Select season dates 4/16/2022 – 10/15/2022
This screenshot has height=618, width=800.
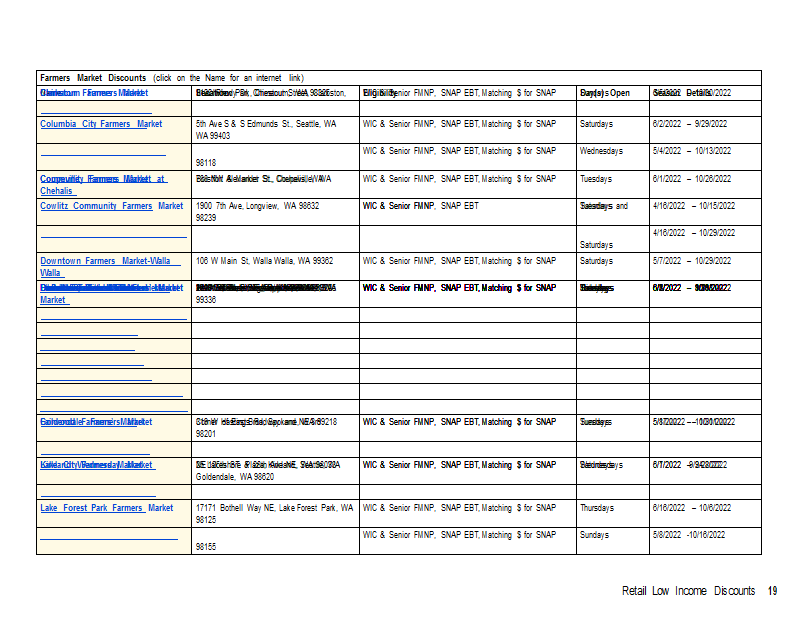pos(694,206)
